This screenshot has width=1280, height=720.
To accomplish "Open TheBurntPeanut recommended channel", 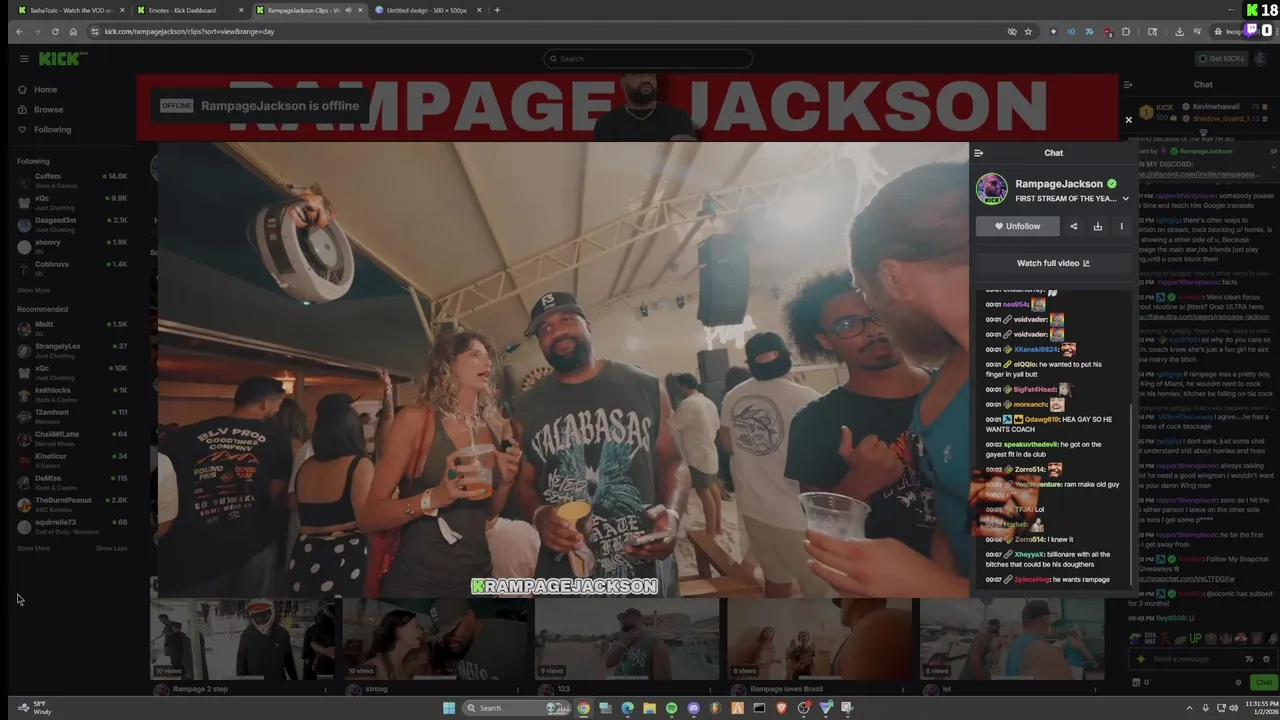I will [x=72, y=504].
